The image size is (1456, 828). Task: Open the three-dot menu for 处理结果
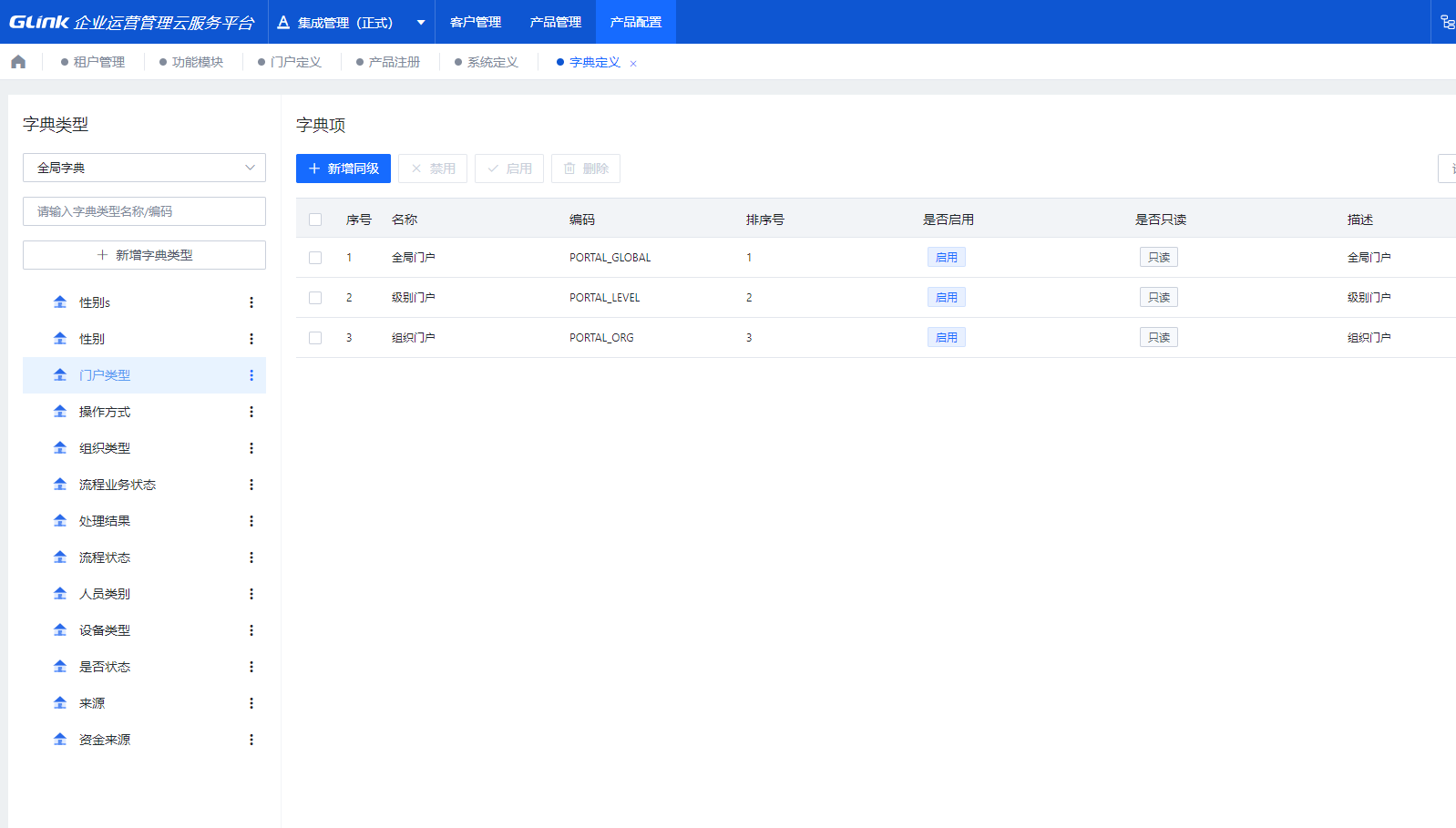click(251, 521)
